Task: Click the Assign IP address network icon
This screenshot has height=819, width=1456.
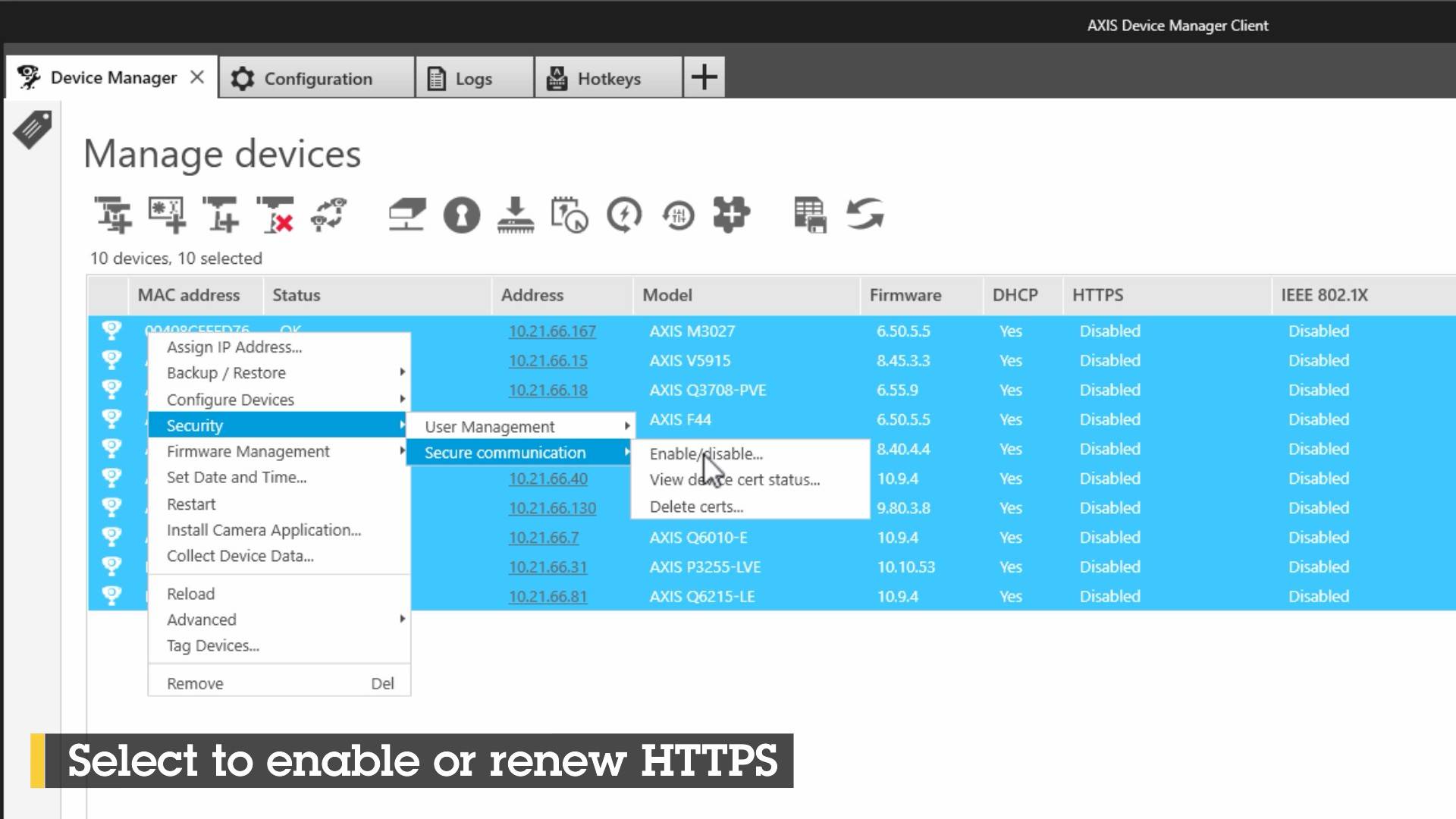Action: click(x=407, y=215)
